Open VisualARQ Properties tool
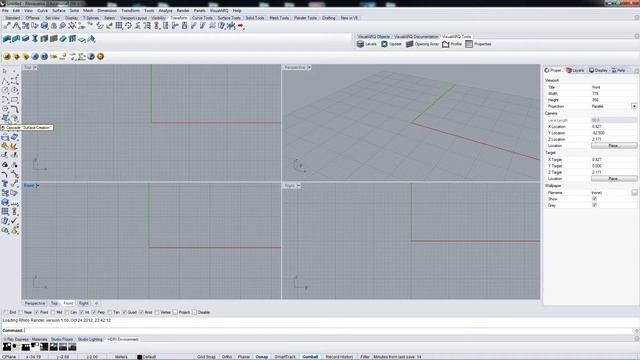 (x=478, y=44)
